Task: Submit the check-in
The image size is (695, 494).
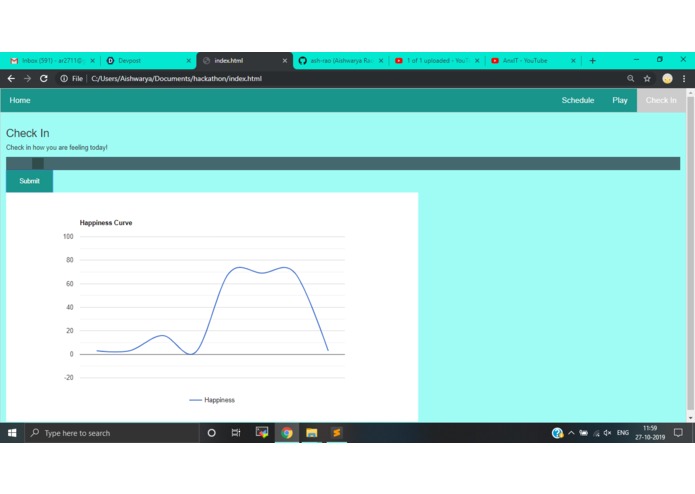Action: tap(29, 181)
